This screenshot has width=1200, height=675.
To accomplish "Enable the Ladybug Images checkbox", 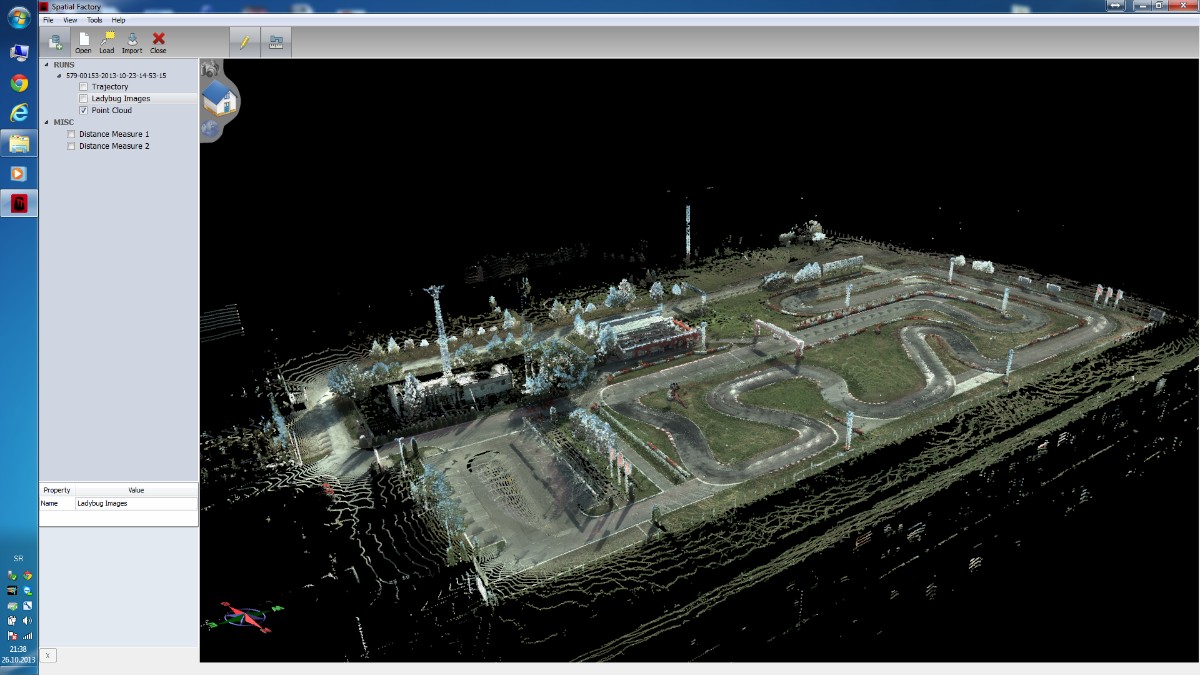I will pos(84,99).
